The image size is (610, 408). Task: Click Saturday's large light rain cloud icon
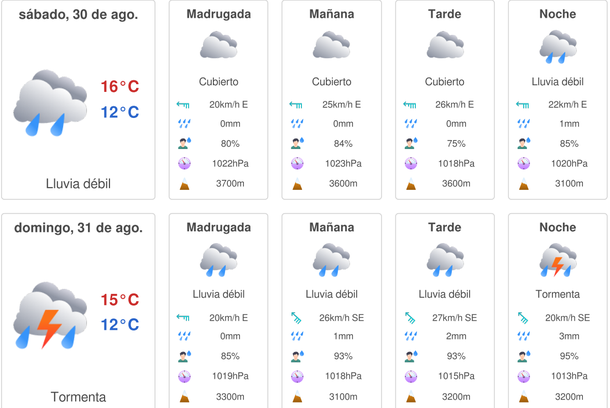tap(50, 102)
